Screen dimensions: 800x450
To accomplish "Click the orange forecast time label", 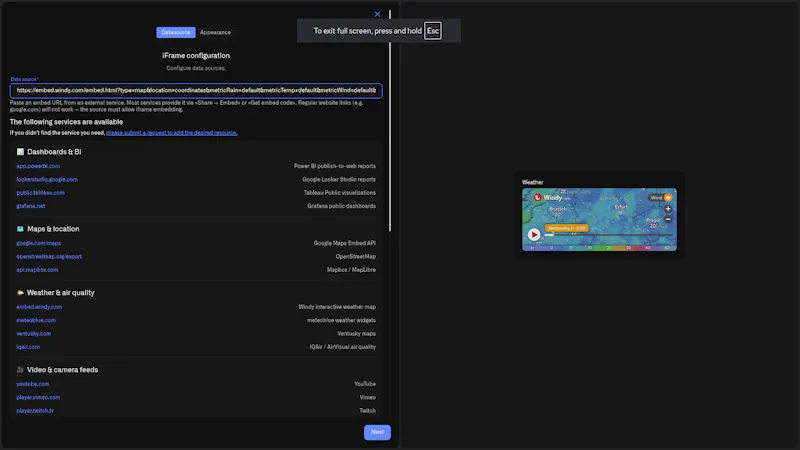I will point(566,228).
